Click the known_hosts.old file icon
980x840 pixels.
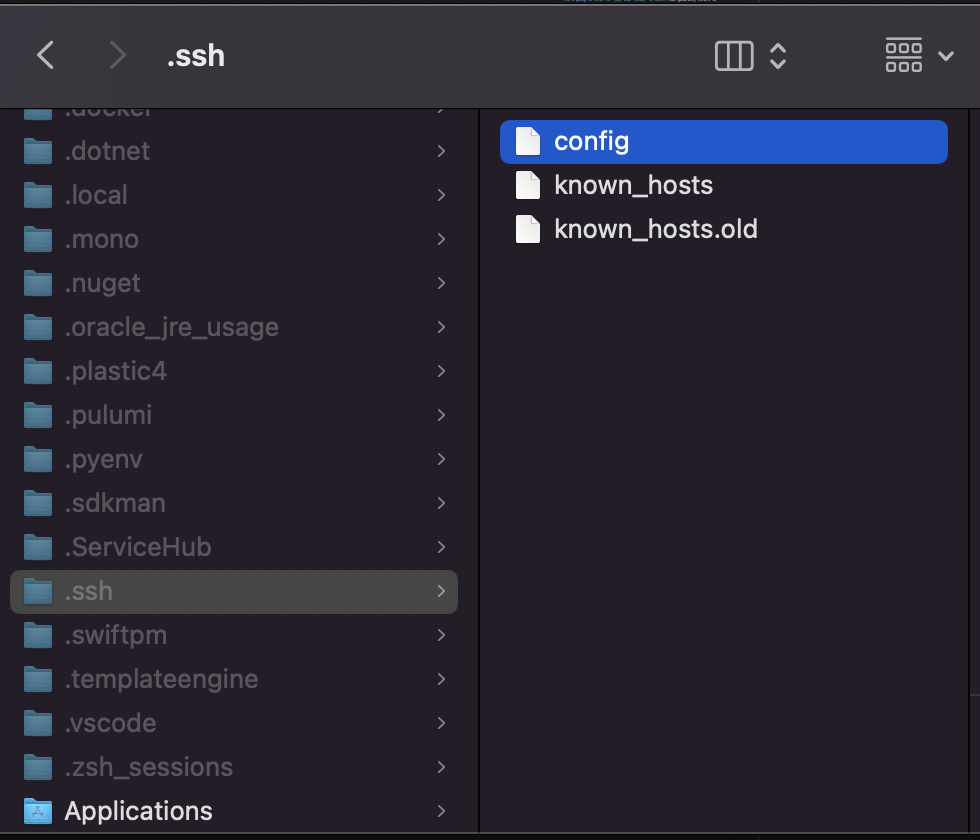528,229
